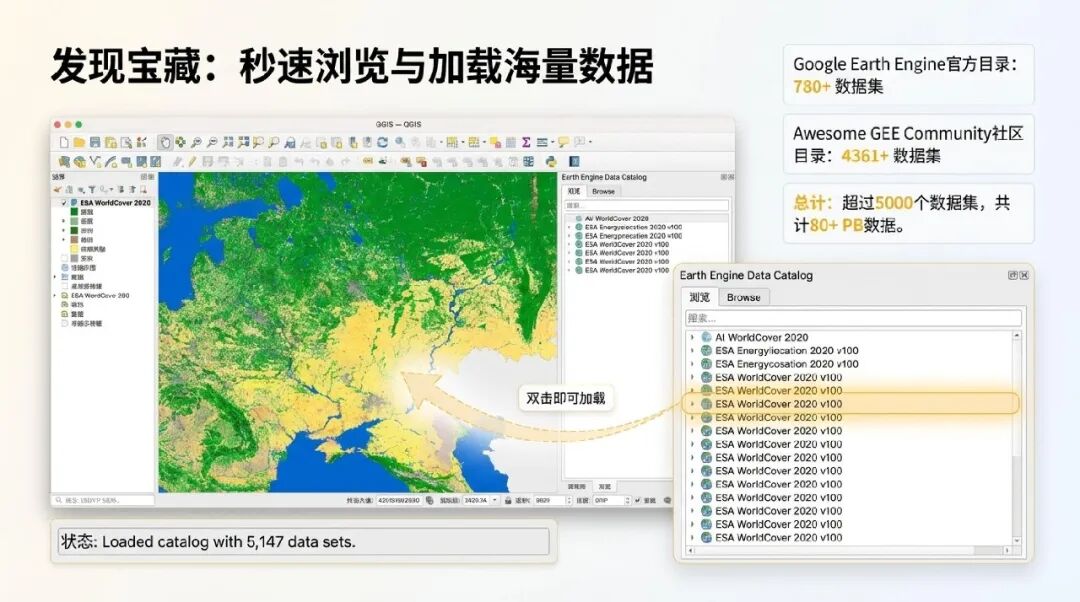The height and width of the screenshot is (602, 1080).
Task: Click the Open Data Source Manager icon
Action: pyautogui.click(x=65, y=162)
